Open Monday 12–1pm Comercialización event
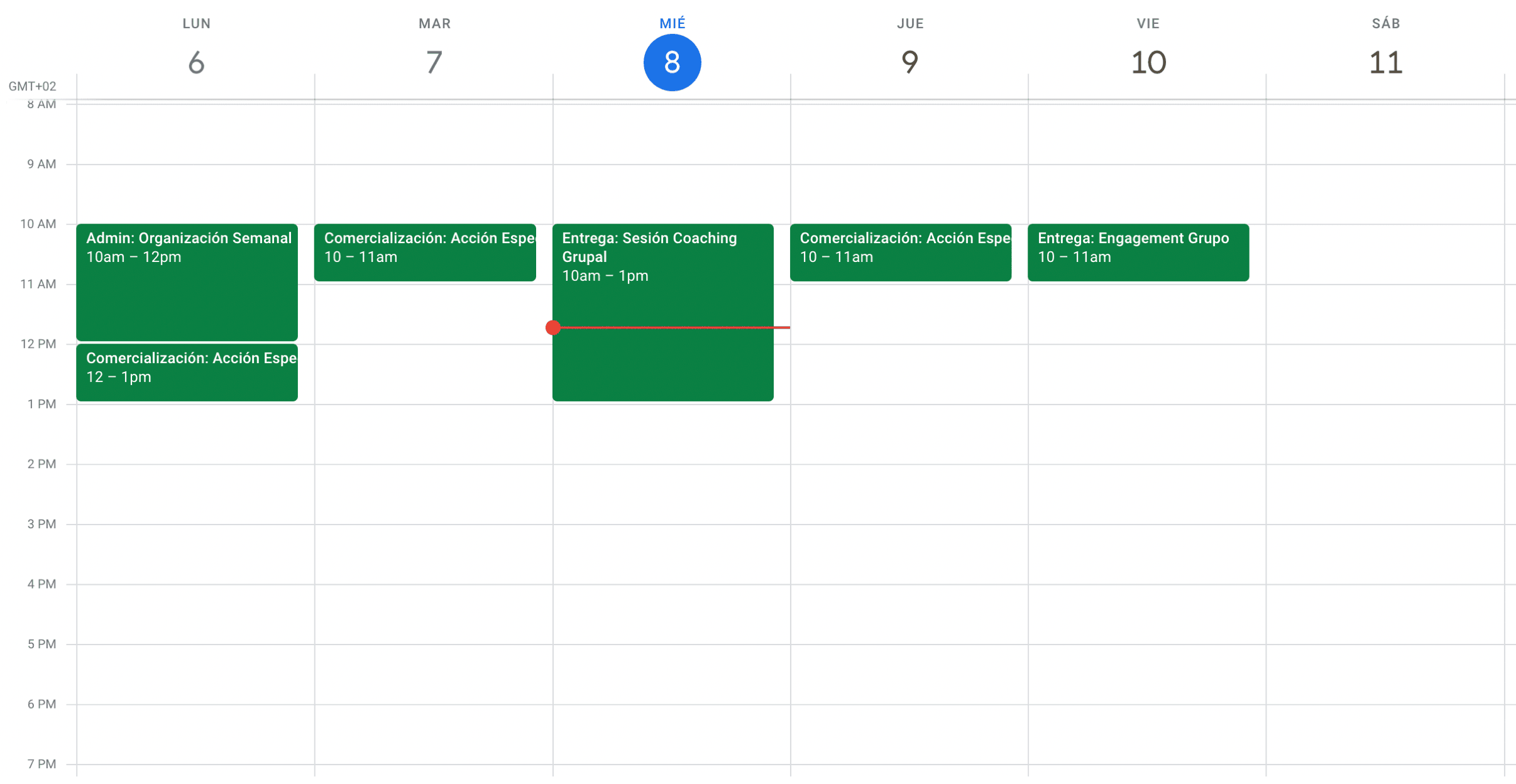1516x784 pixels. click(187, 373)
